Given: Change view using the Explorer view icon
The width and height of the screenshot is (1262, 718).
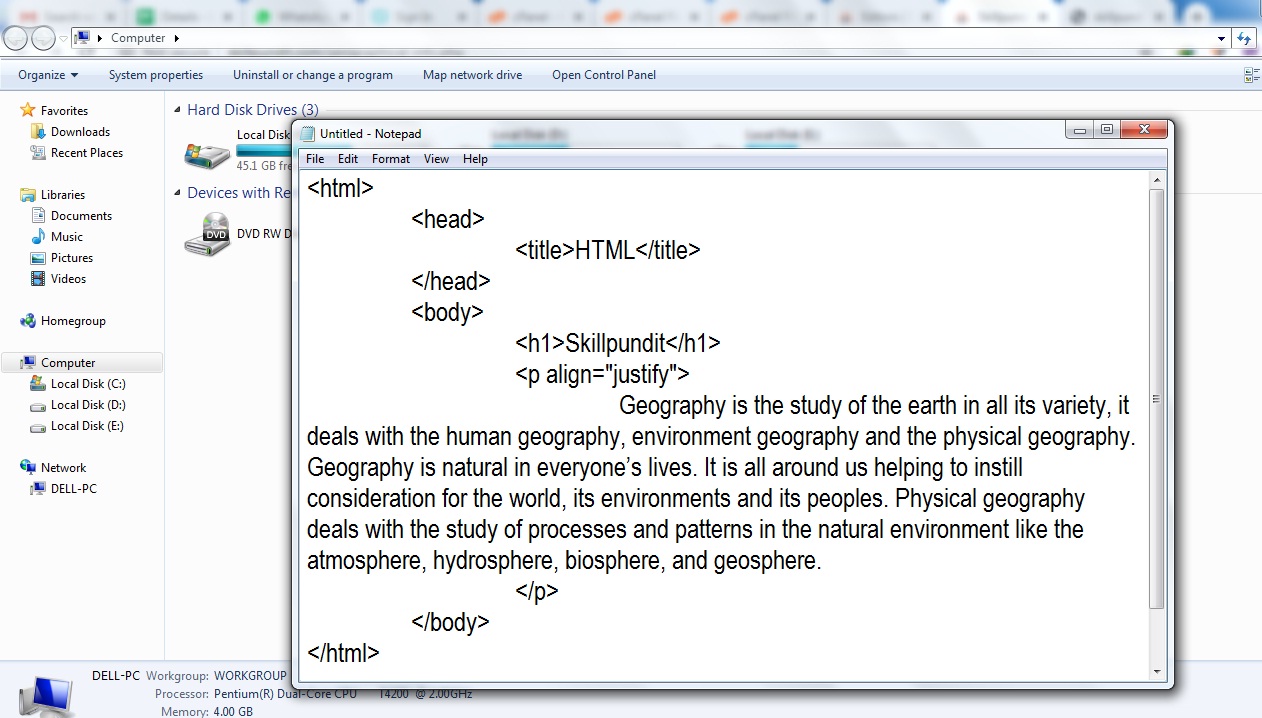Looking at the screenshot, I should tap(1250, 75).
